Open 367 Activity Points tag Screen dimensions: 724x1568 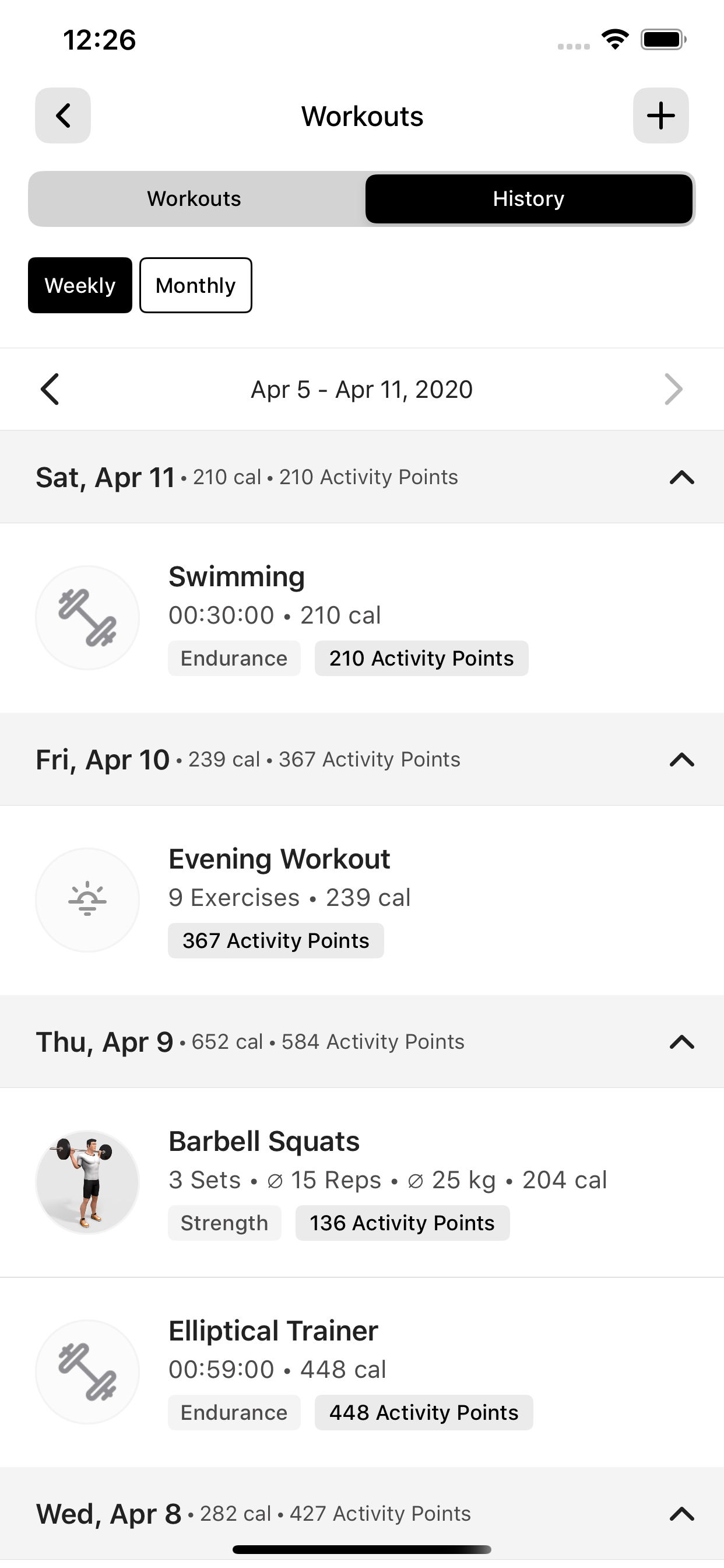point(276,940)
